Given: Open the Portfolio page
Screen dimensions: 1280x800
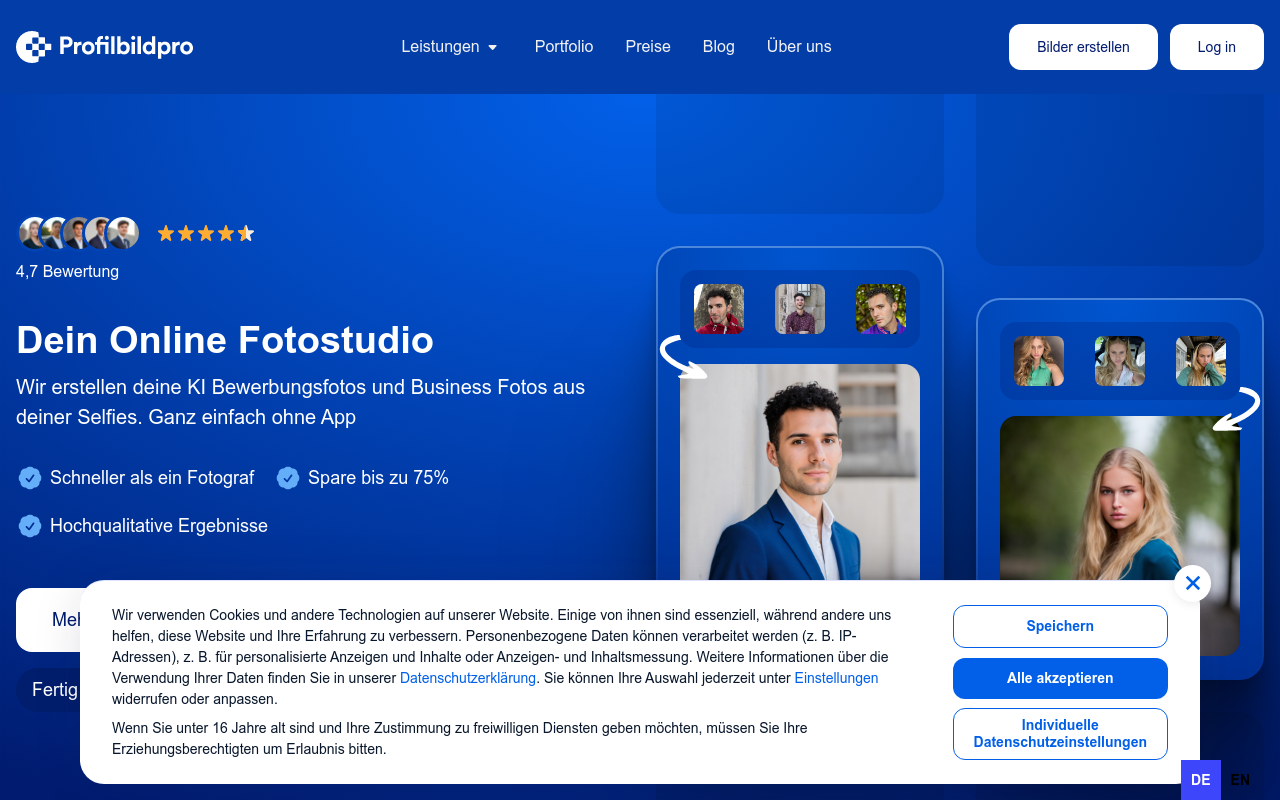Looking at the screenshot, I should click(564, 47).
